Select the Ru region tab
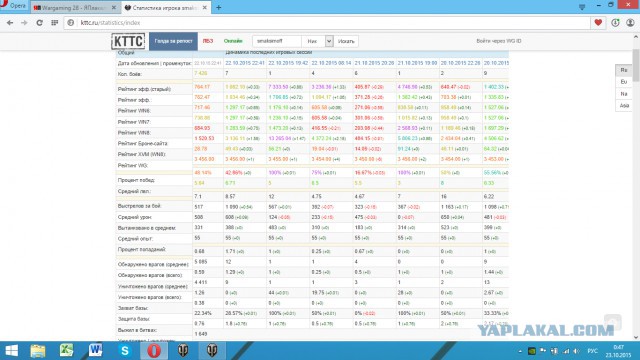 (624, 70)
